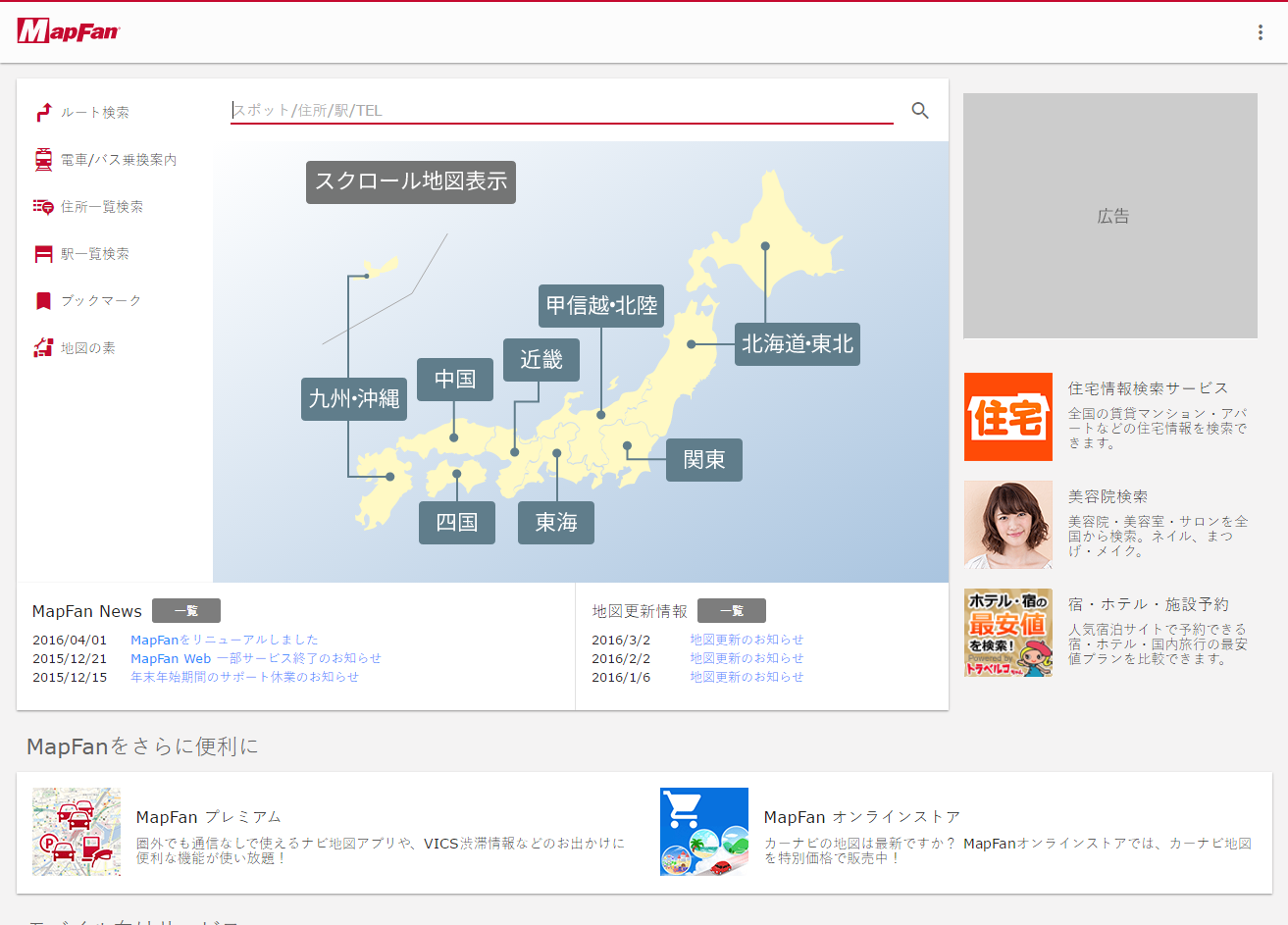Image resolution: width=1288 pixels, height=925 pixels.
Task: Click the ホテル・宿の最安値 thumbnail
Action: pos(1008,633)
